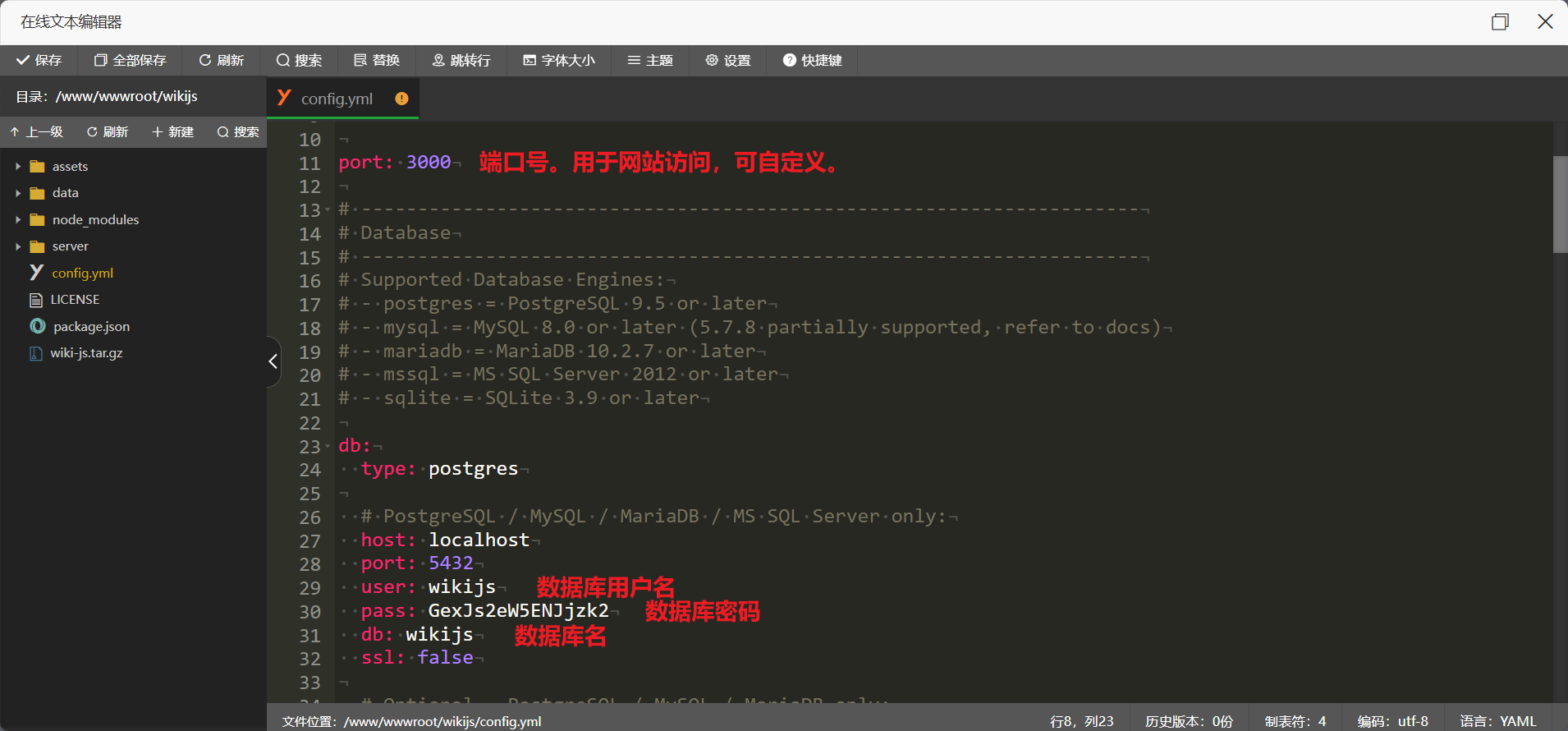Go up with 上一级 button in sidebar
Image resolution: width=1568 pixels, height=731 pixels.
point(37,131)
